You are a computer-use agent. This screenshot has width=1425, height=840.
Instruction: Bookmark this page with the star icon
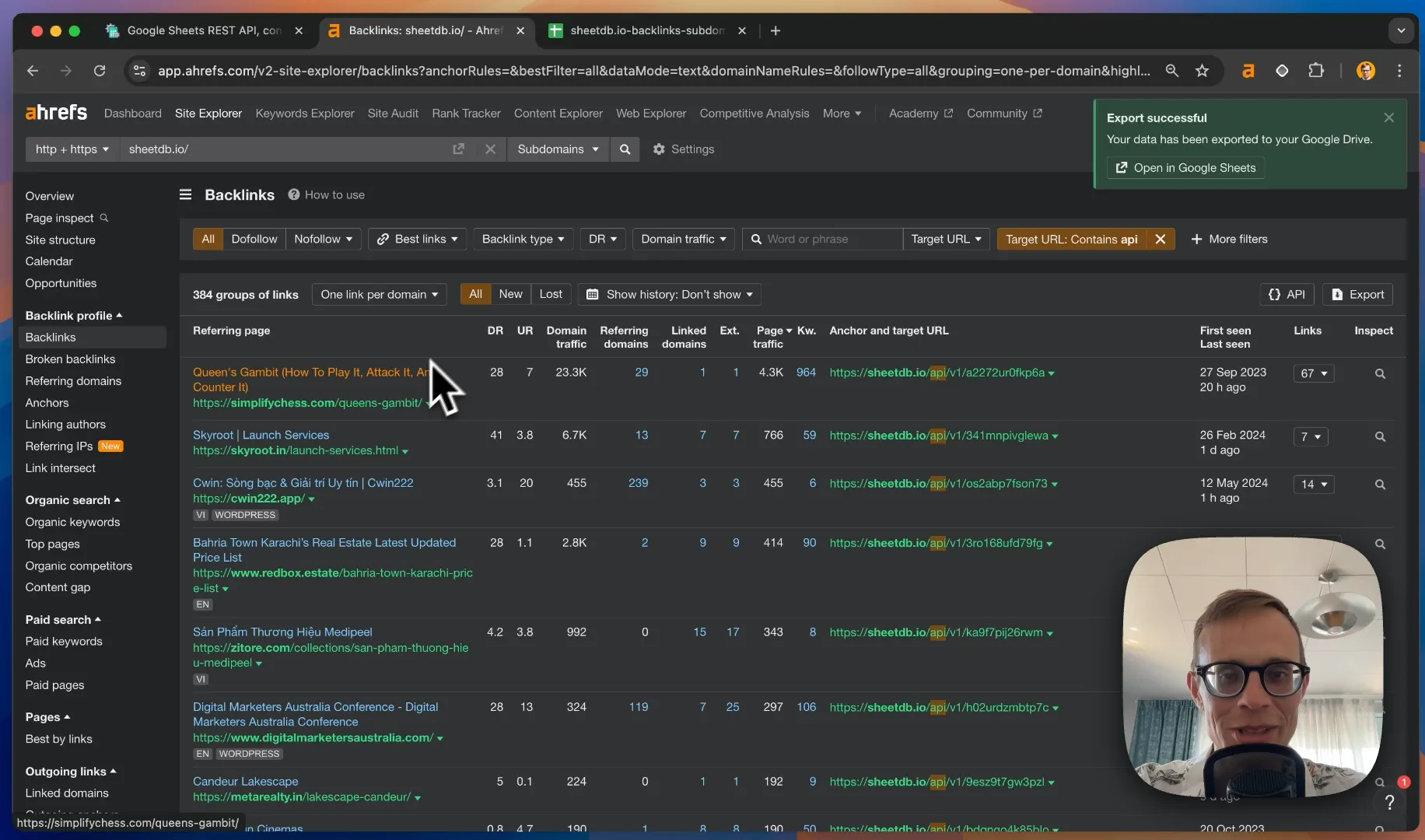1202,71
